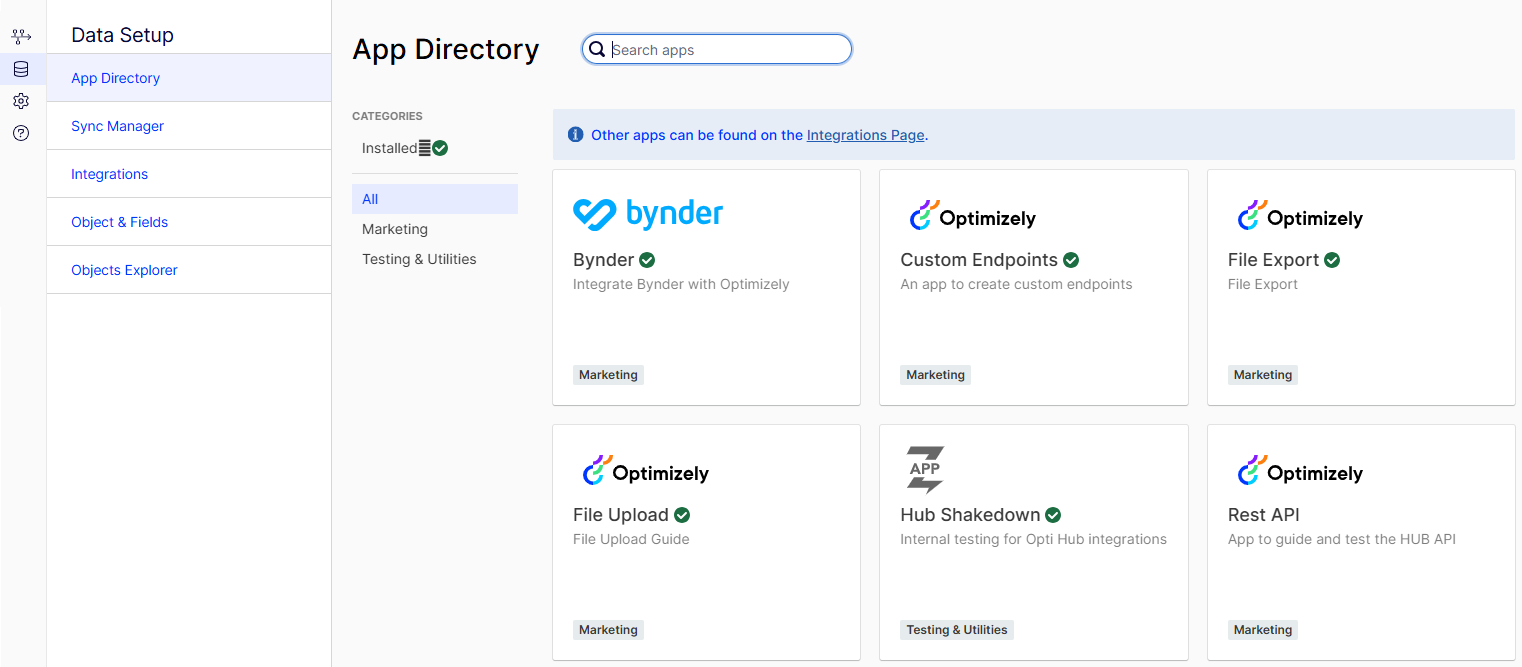Click Marketing tag on Custom Endpoints card

pyautogui.click(x=935, y=375)
